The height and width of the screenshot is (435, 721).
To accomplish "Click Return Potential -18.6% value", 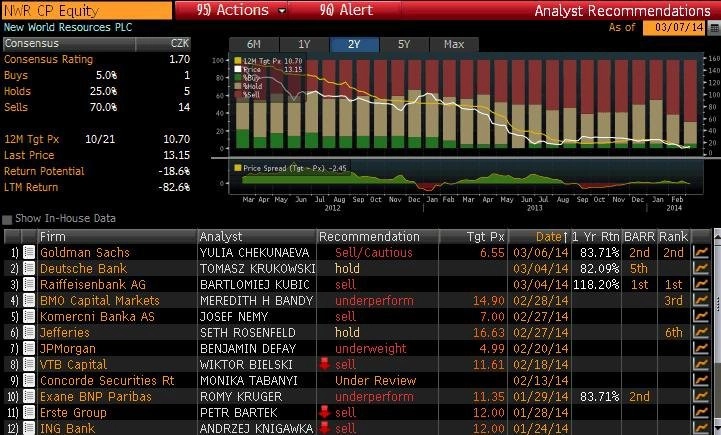I will 174,172.
